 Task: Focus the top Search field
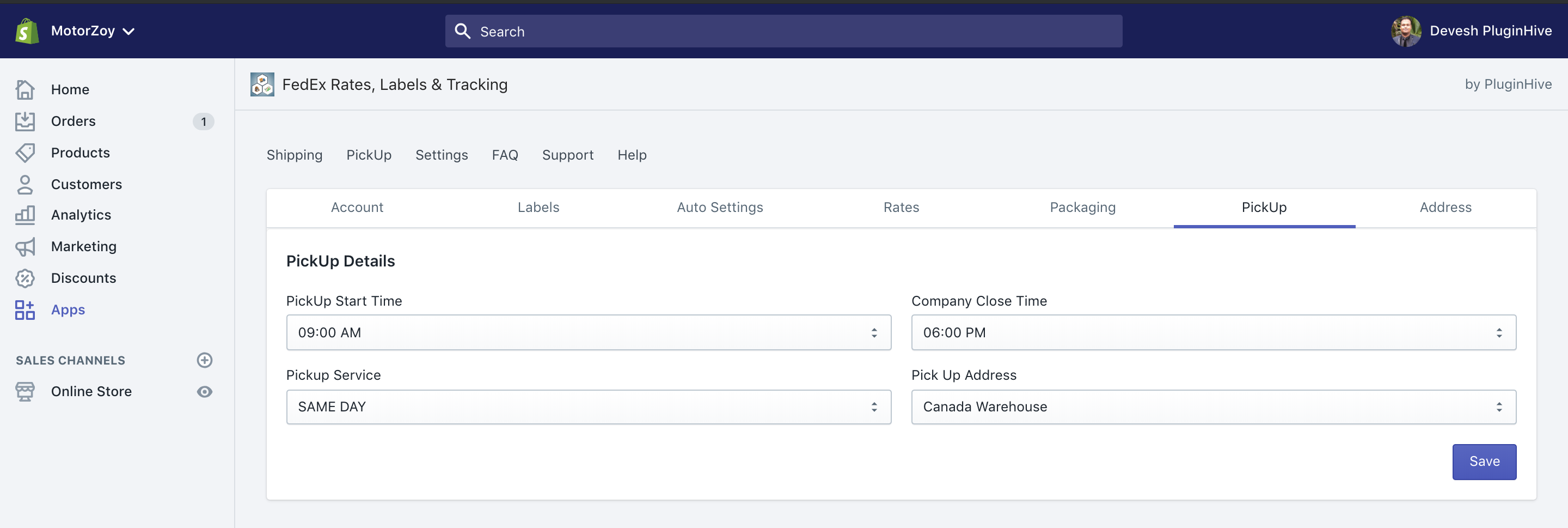783,31
